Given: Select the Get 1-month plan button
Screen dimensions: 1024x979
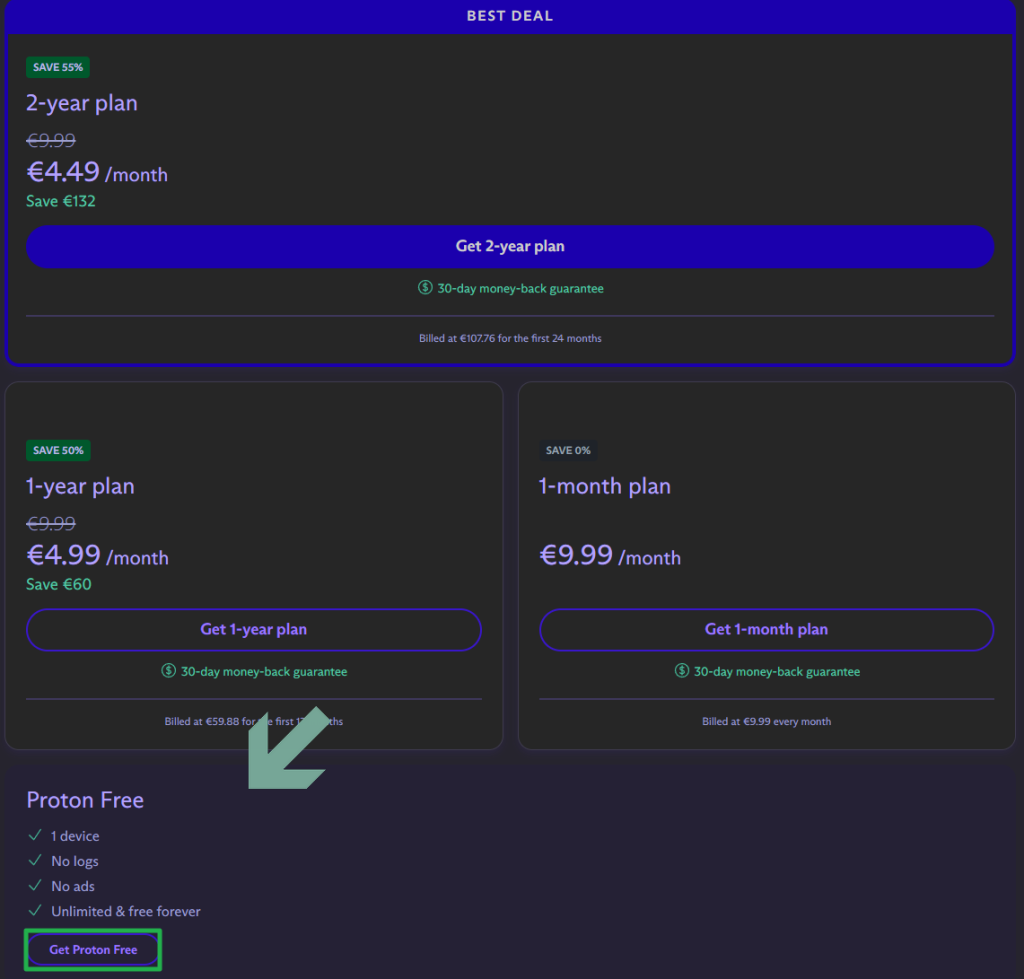Looking at the screenshot, I should click(x=766, y=629).
